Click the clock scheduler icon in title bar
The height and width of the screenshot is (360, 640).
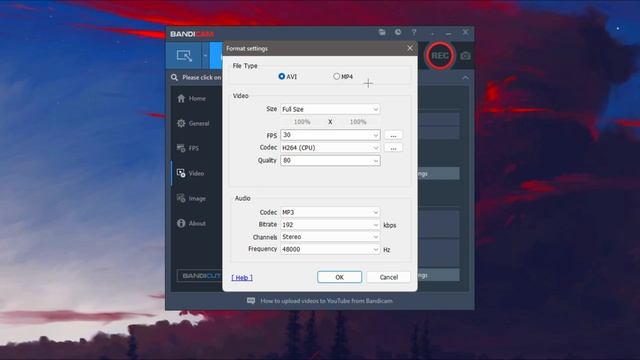click(x=398, y=32)
